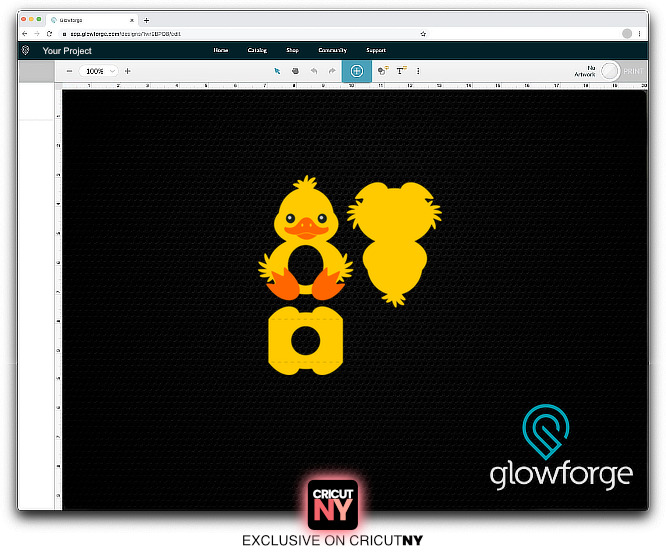Screen dimensions: 666x552
Task: Click the add artwork plus button
Action: (x=356, y=71)
